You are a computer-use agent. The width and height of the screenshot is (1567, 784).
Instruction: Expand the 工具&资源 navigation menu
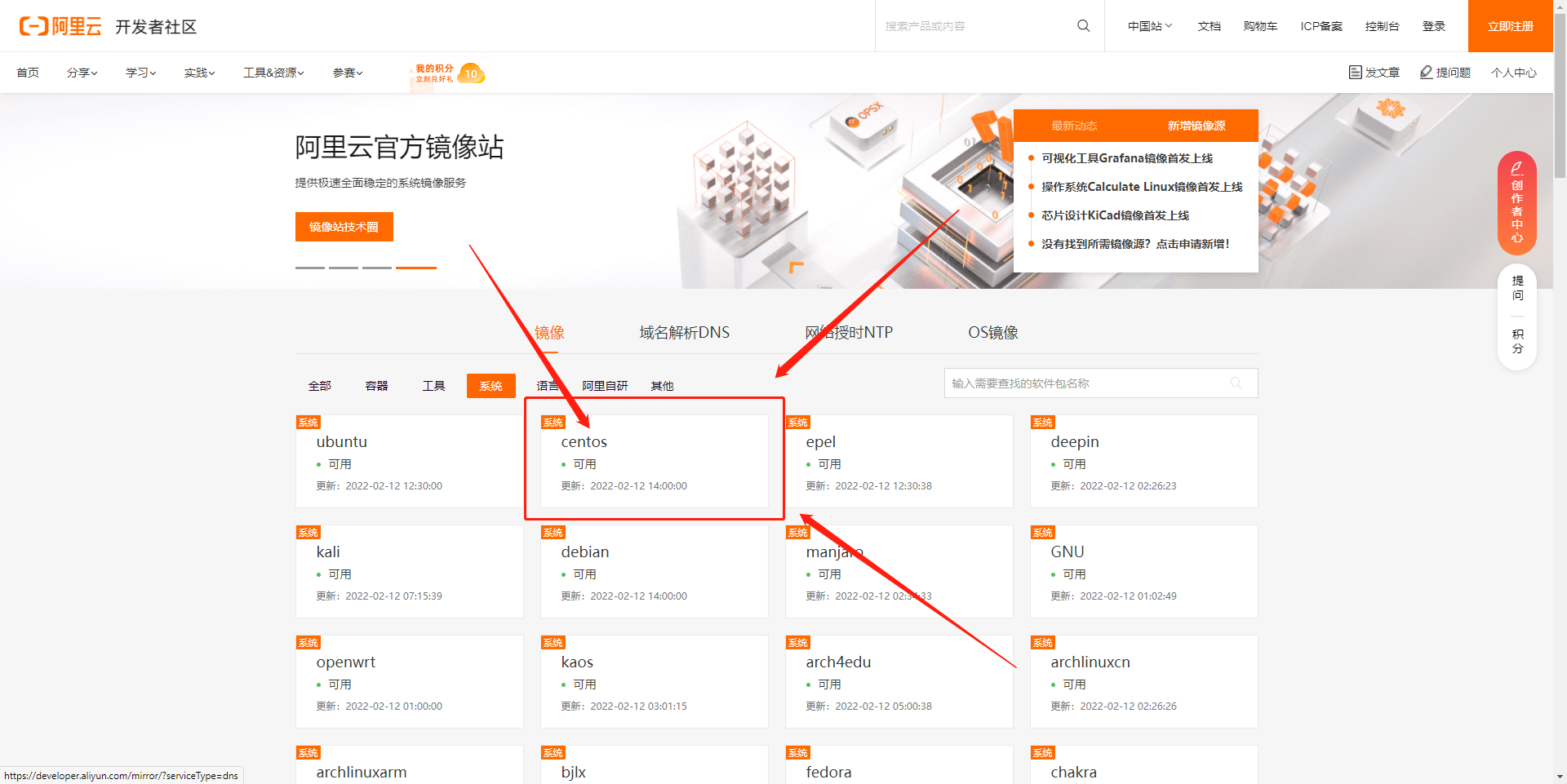click(273, 73)
